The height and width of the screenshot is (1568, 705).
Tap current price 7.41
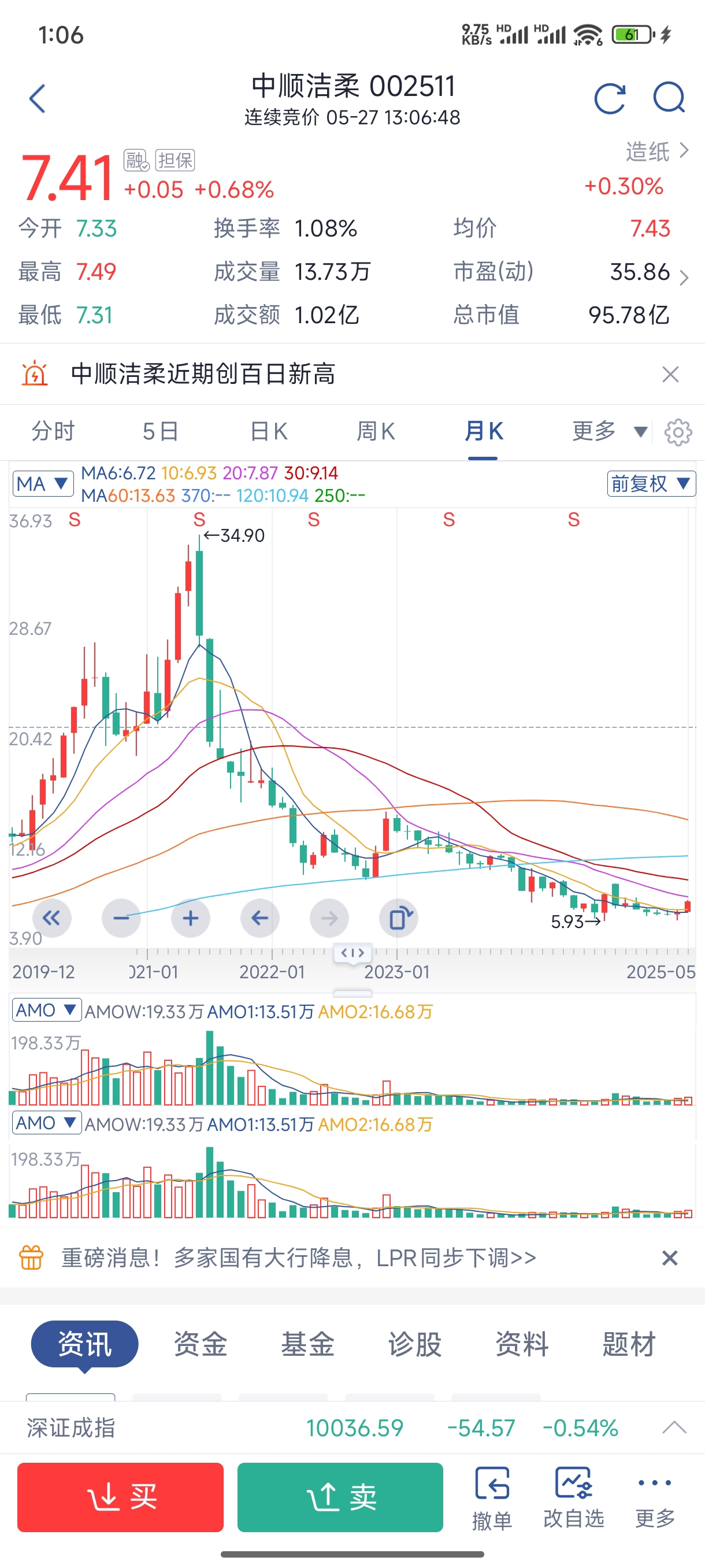point(67,177)
